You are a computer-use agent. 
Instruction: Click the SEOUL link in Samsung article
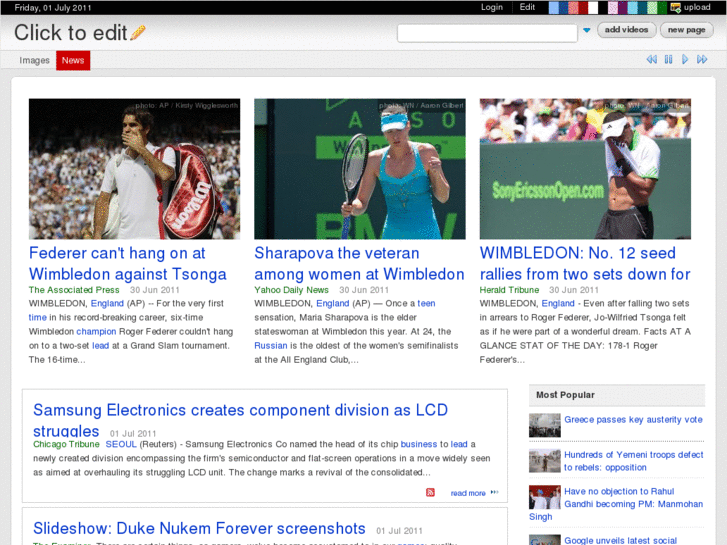point(121,444)
